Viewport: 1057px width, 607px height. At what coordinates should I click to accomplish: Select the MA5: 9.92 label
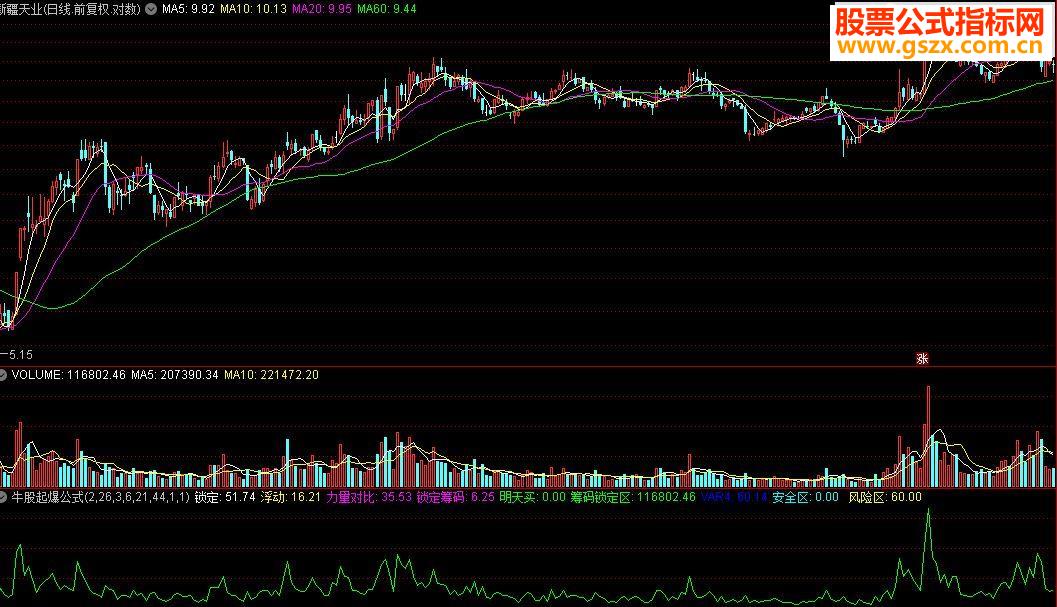188,9
